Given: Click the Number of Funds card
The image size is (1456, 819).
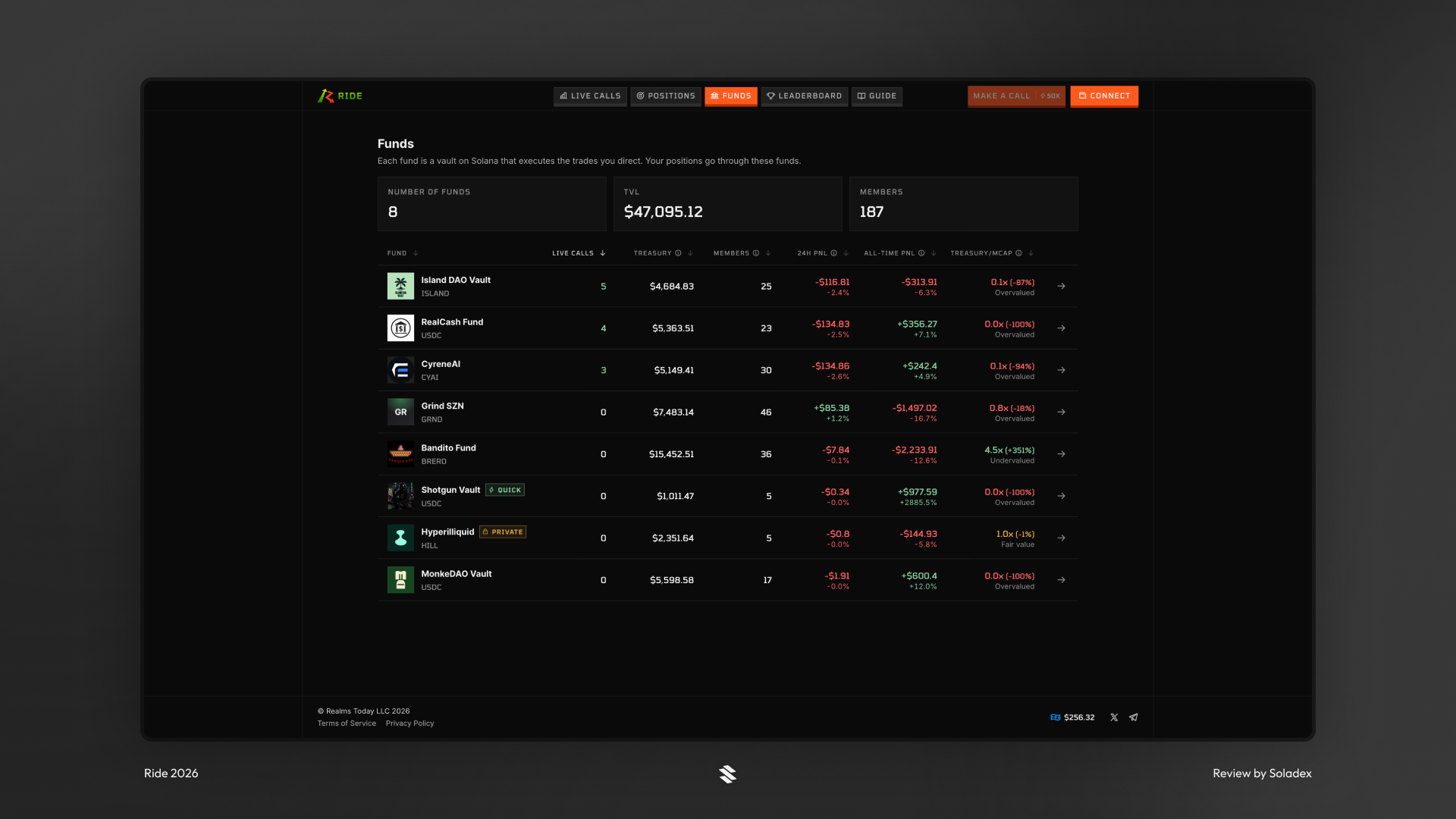Looking at the screenshot, I should 492,204.
